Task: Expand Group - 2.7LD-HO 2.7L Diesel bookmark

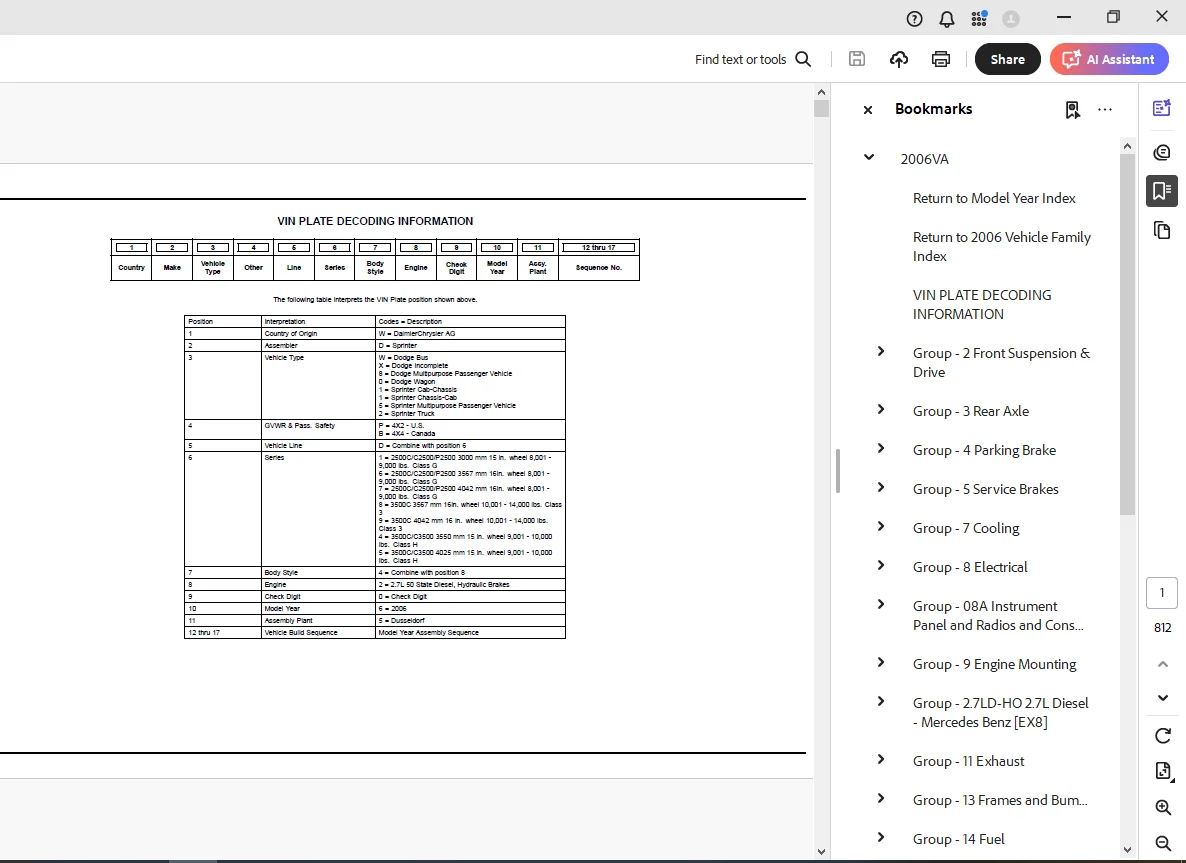Action: (x=880, y=701)
